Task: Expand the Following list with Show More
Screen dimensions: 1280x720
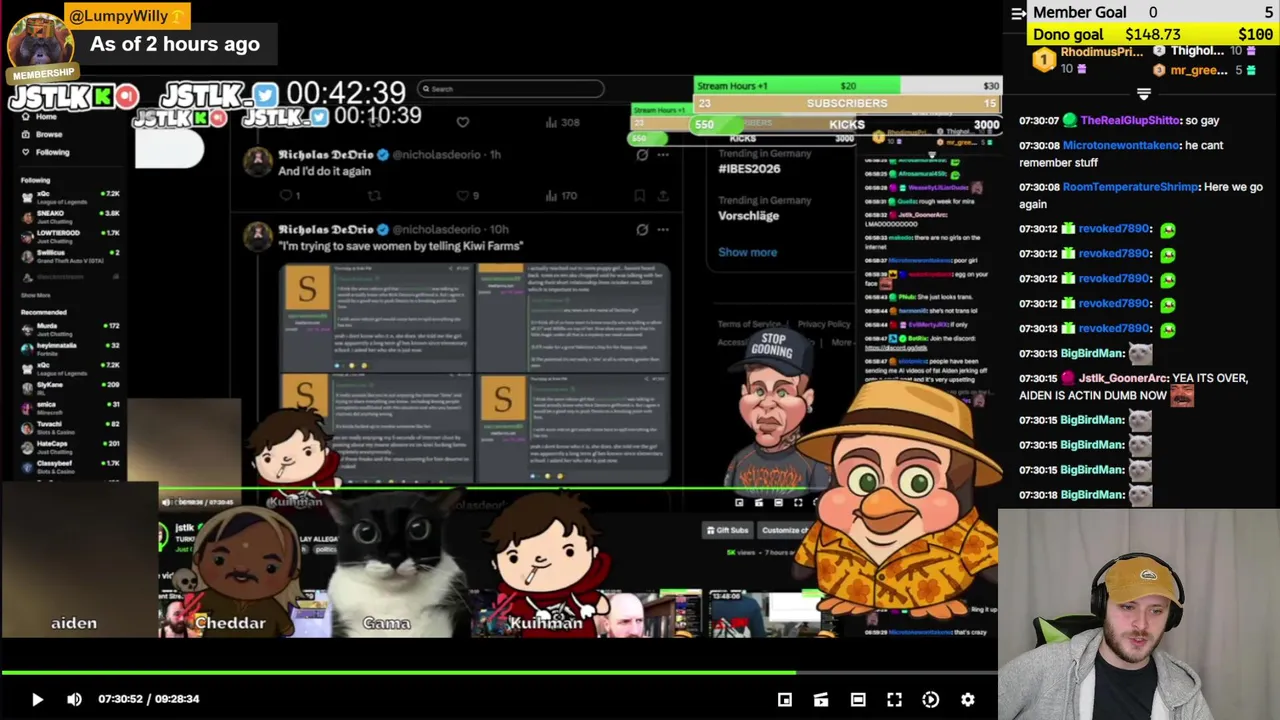Action: tap(36, 295)
